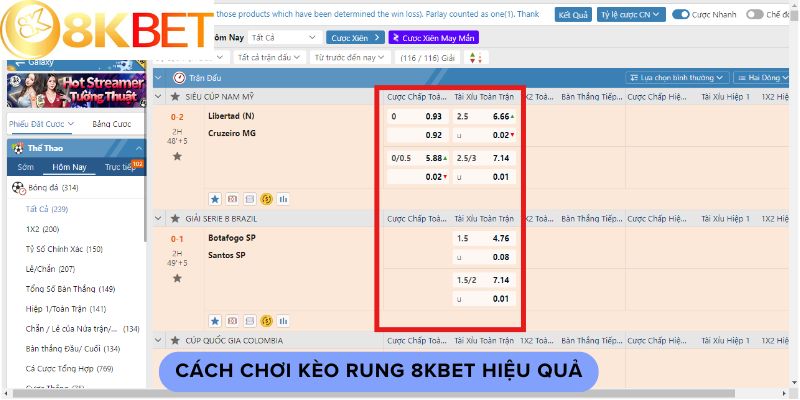This screenshot has height=400, width=800.
Task: Open scoreboard icon under Libertad match
Action: click(249, 199)
